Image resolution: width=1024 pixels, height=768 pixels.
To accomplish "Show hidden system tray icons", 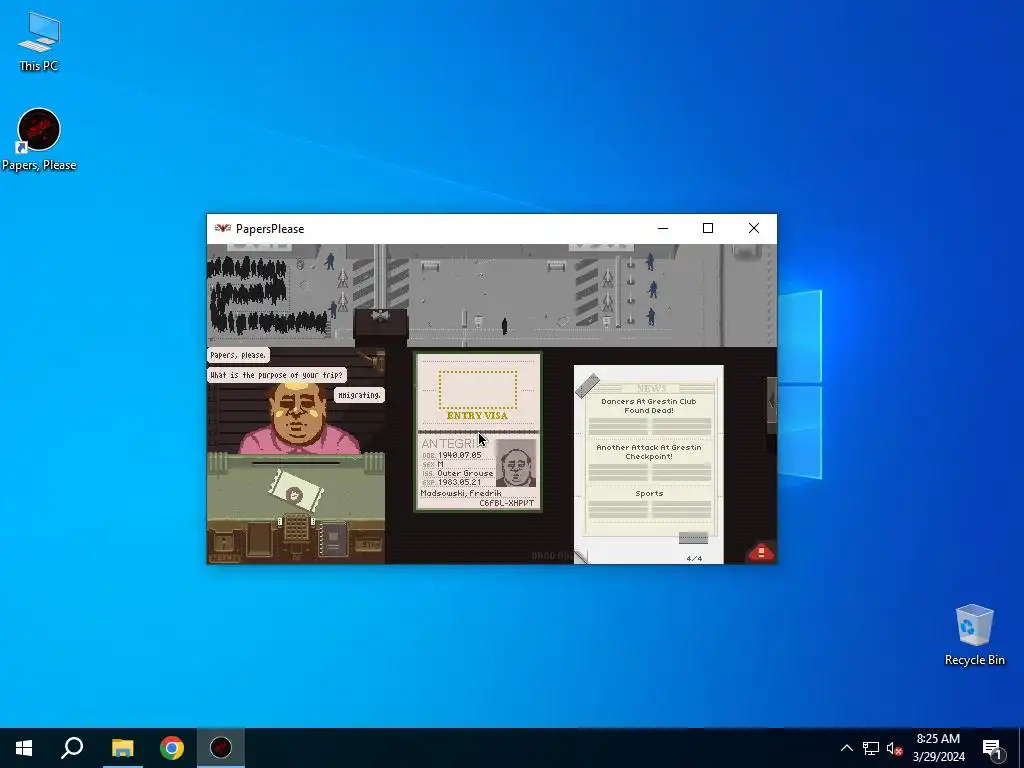I will click(846, 748).
